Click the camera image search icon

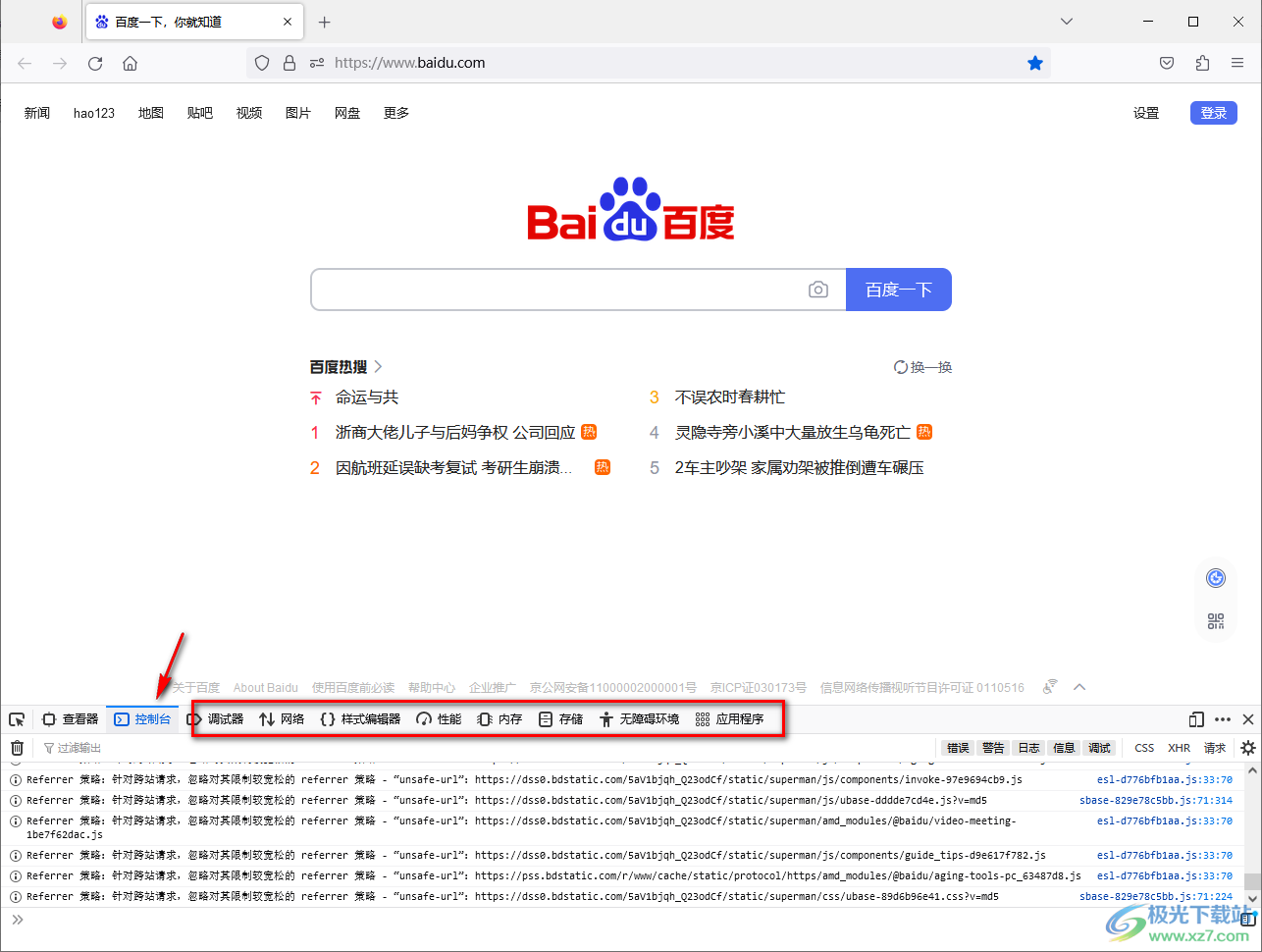click(x=818, y=290)
